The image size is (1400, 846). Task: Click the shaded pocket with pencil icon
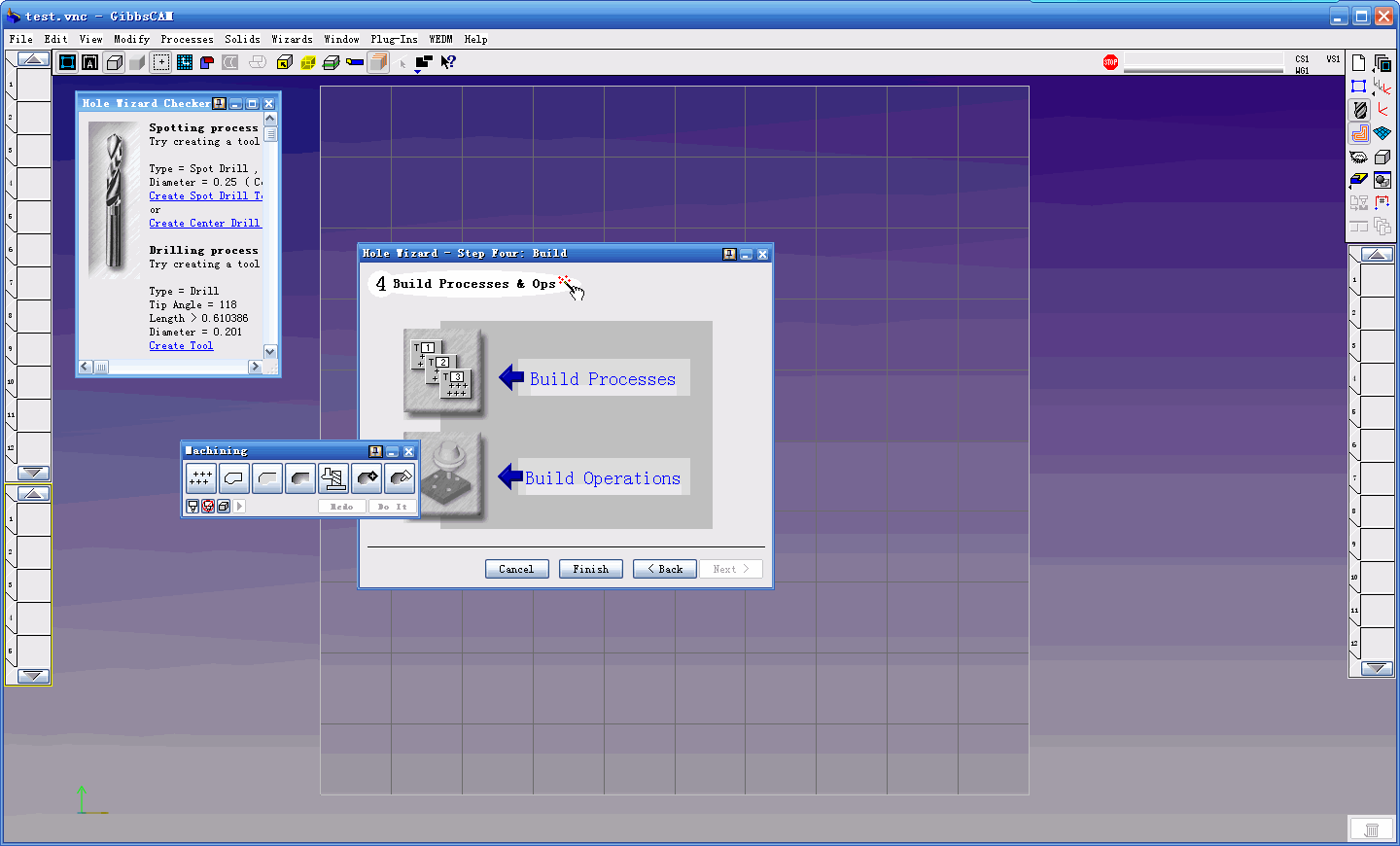coord(400,477)
